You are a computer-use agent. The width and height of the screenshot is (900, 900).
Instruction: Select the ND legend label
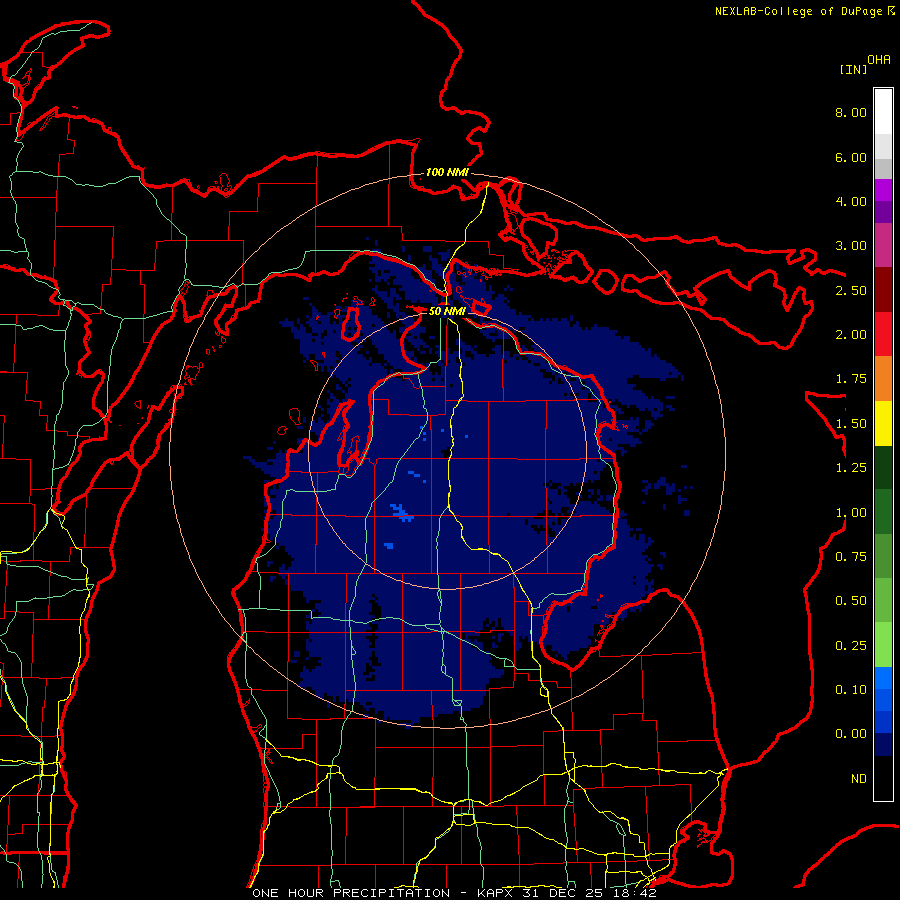pyautogui.click(x=859, y=779)
